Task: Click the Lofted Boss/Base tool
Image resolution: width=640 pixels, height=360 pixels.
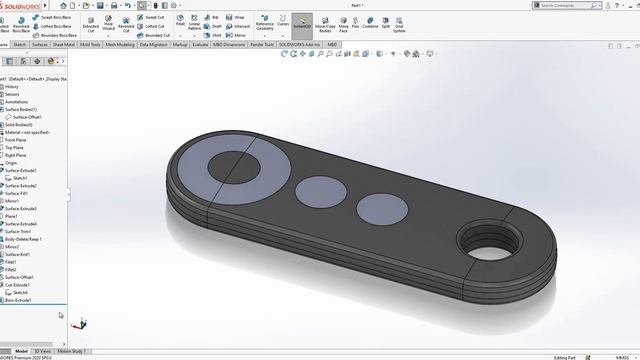Action: click(52, 26)
